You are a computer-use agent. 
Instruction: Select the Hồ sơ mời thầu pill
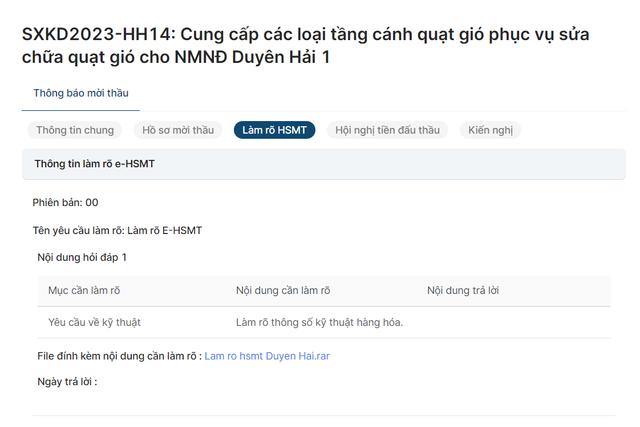coord(178,130)
